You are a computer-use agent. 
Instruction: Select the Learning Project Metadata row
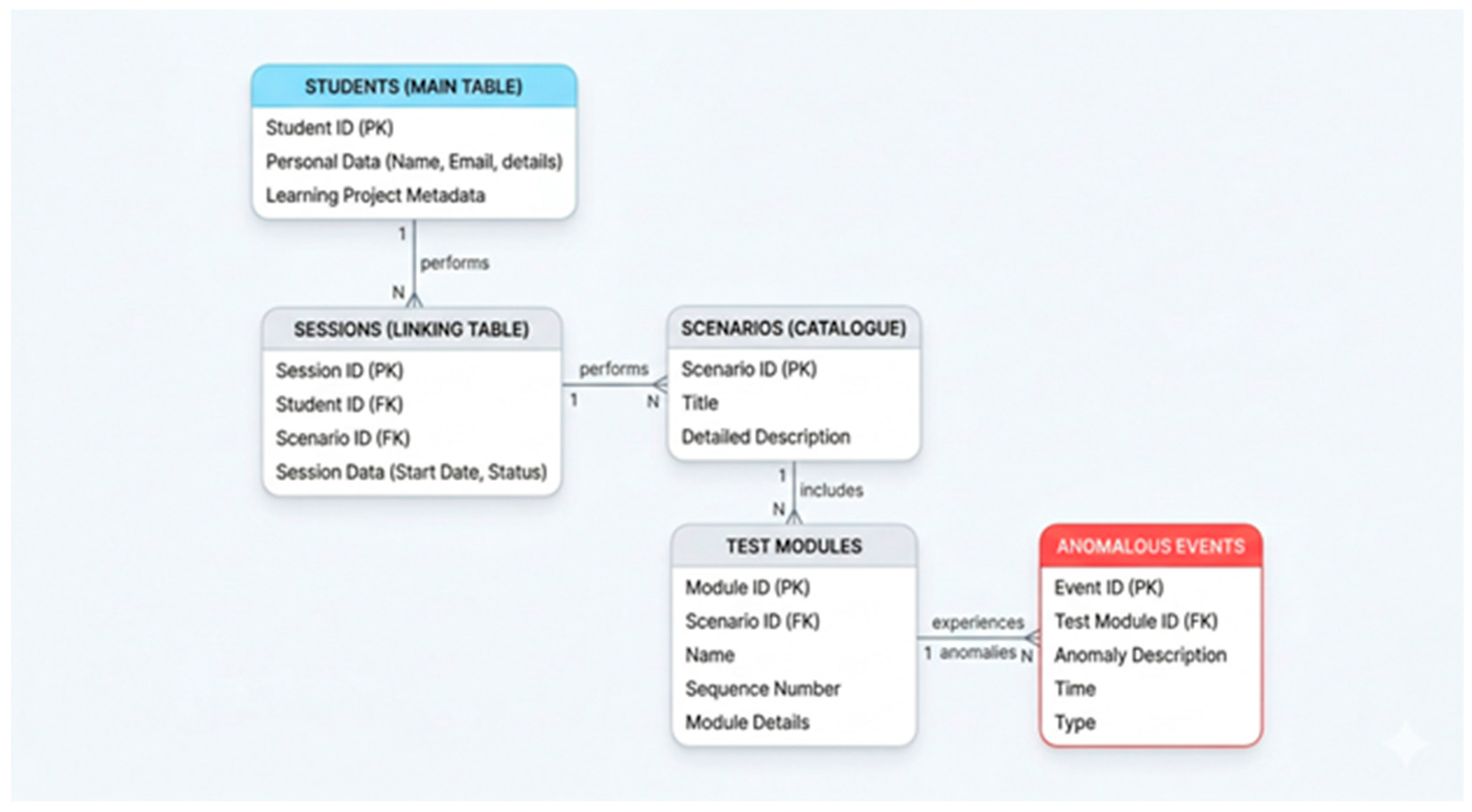pos(375,195)
